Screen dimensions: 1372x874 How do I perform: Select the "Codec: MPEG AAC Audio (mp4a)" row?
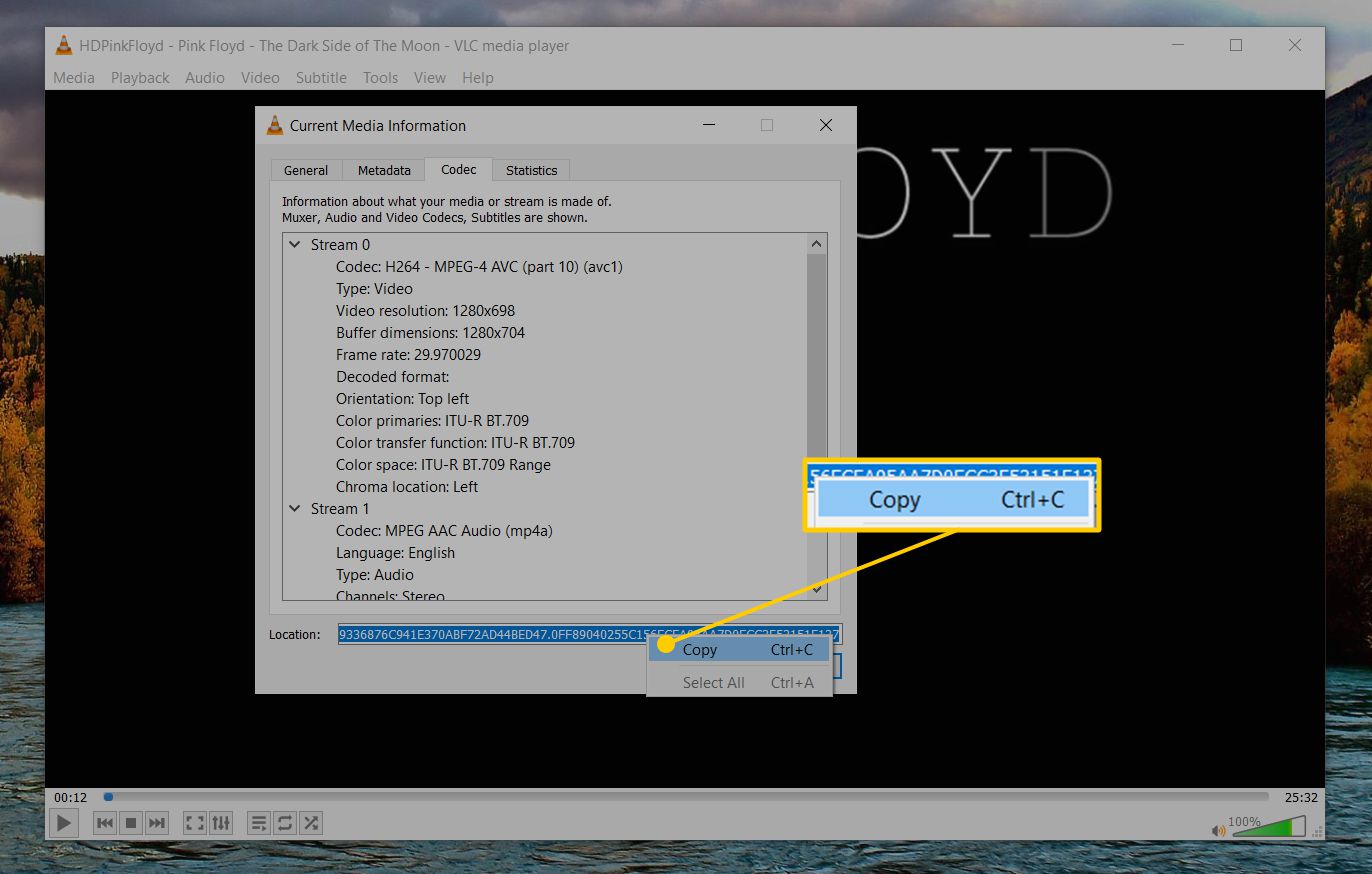click(444, 530)
